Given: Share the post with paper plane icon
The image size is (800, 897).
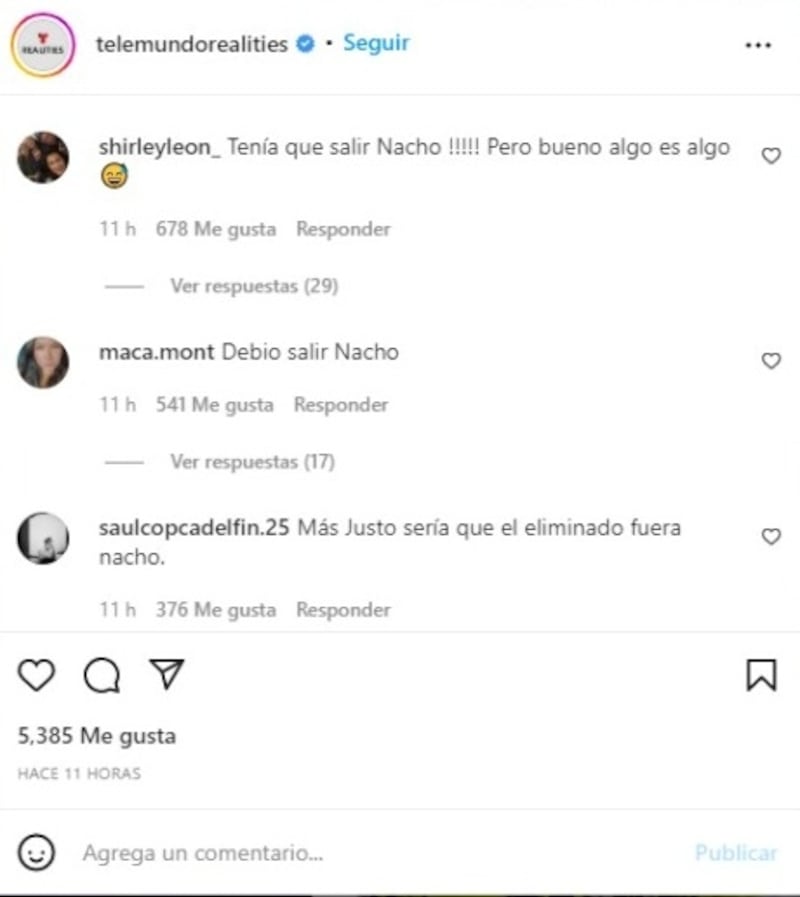Looking at the screenshot, I should (167, 673).
